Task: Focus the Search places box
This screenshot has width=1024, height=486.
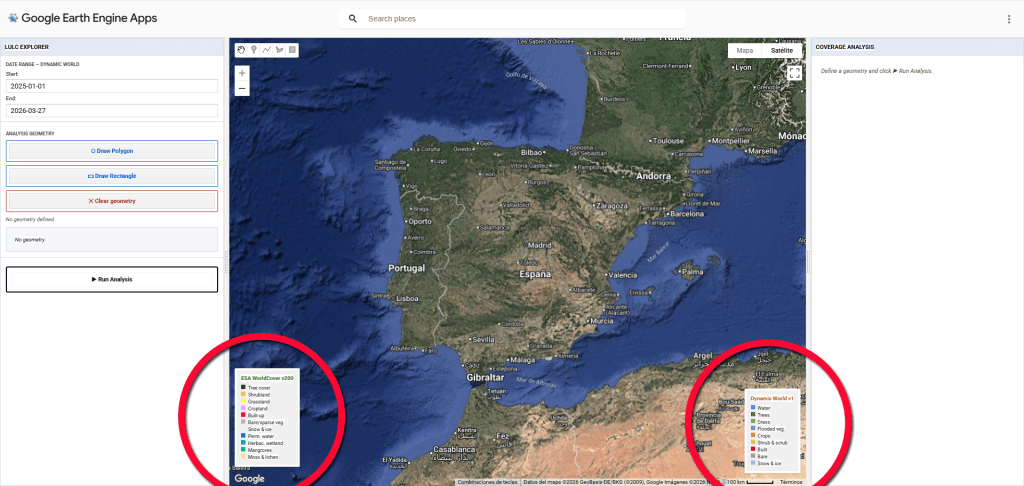Action: pyautogui.click(x=520, y=19)
